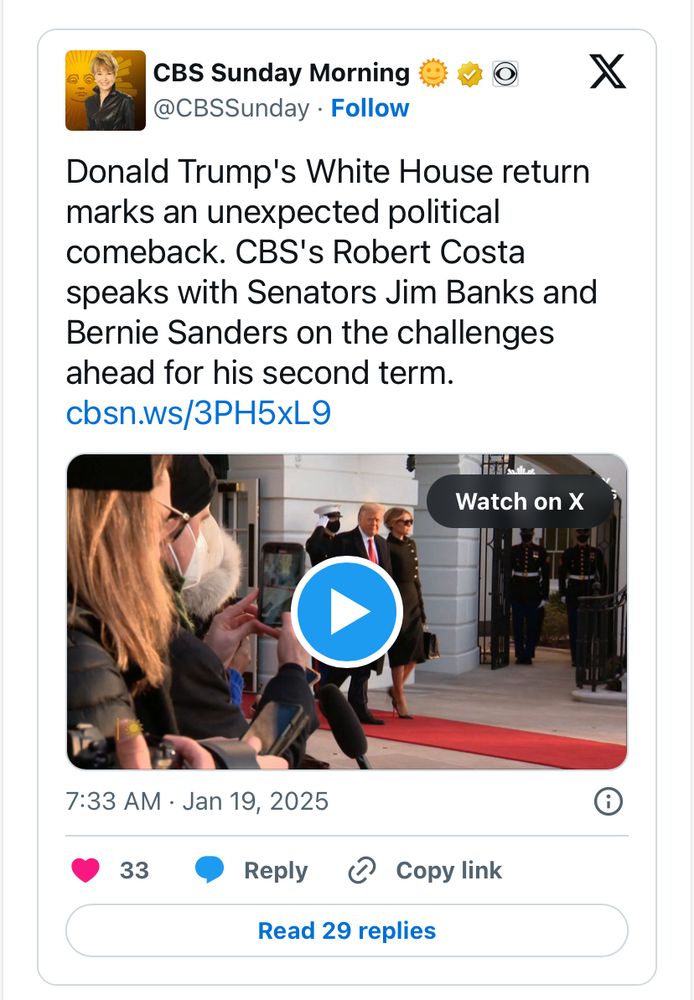This screenshot has width=694, height=1000.
Task: Click Read 29 replies
Action: (x=347, y=930)
